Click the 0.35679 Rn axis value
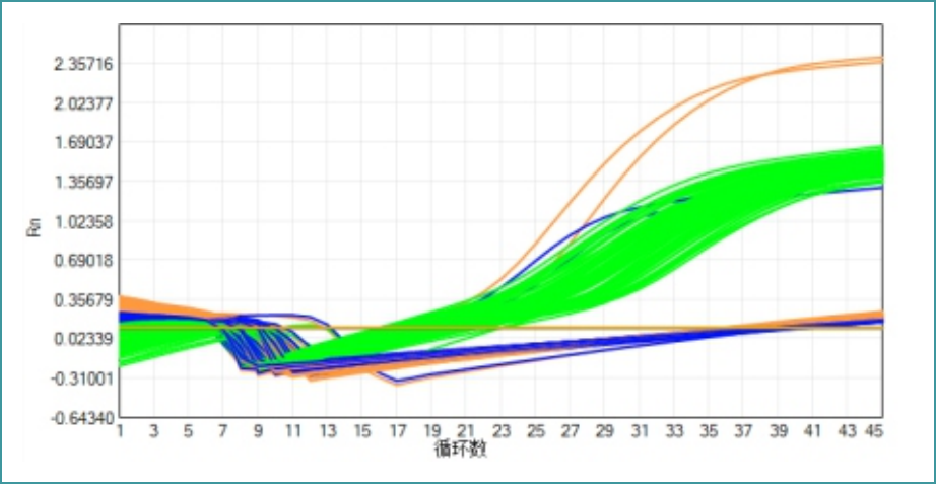The image size is (937, 485). [82, 300]
